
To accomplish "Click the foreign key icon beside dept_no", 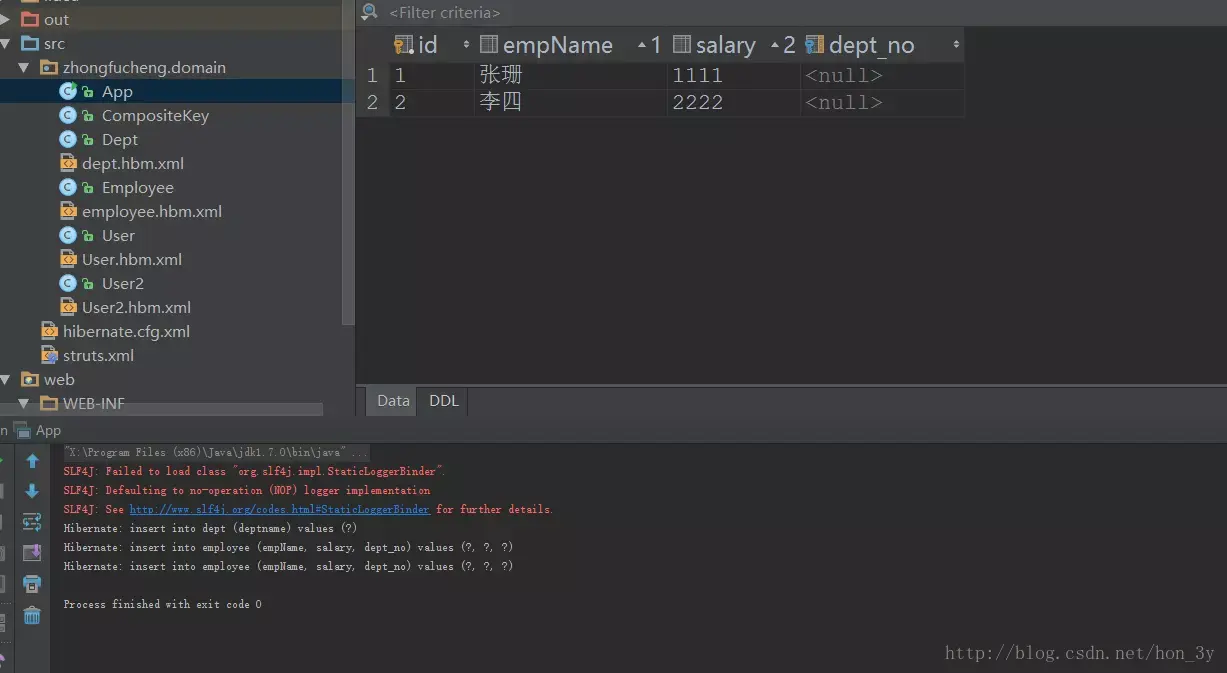I will [814, 44].
